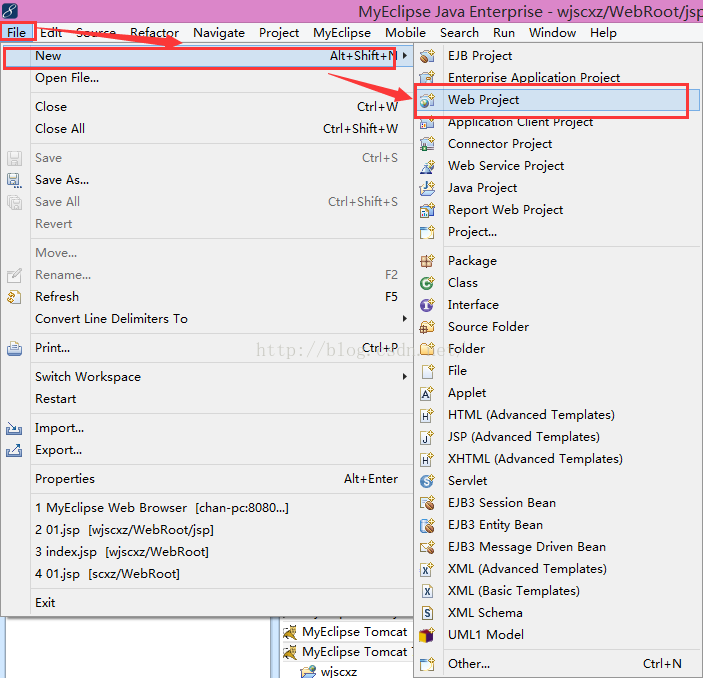Click the MyEclipse app icon in title bar

point(10,10)
